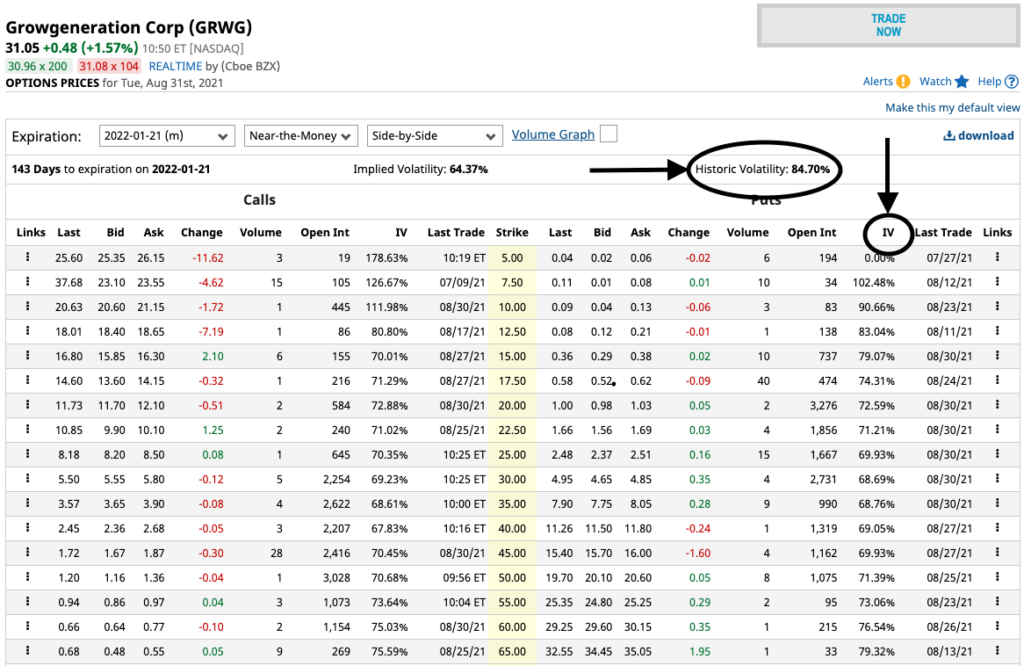1024x666 pixels.
Task: Click the Help link text
Action: pyautogui.click(x=989, y=82)
